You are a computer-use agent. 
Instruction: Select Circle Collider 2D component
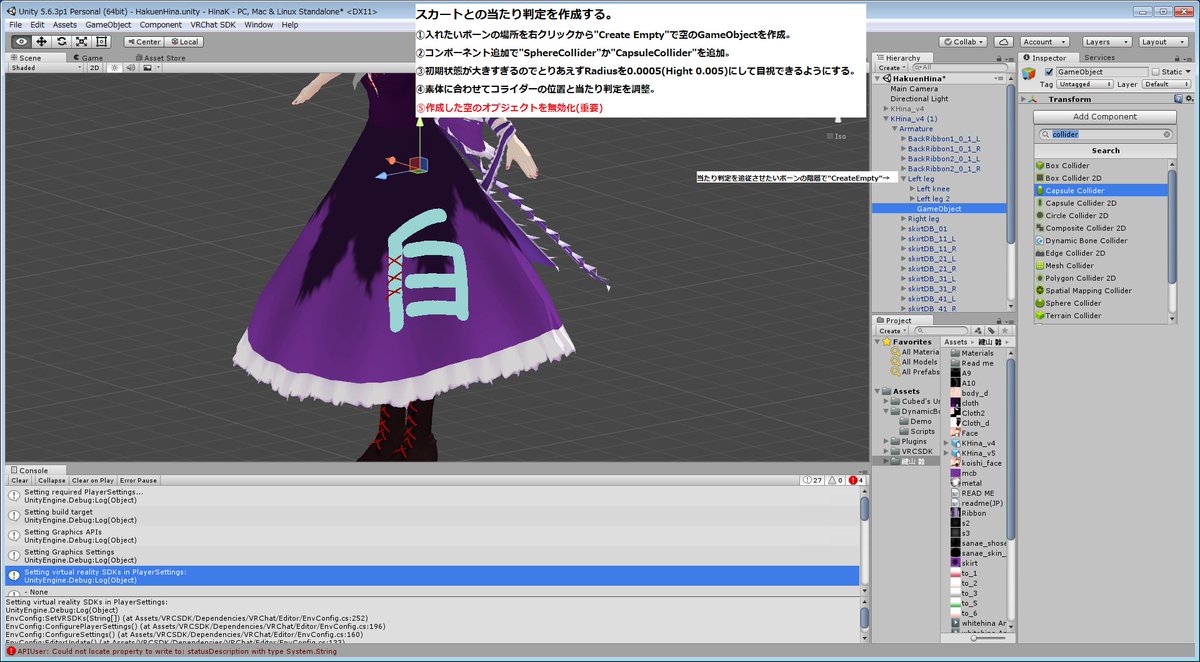[1101, 215]
